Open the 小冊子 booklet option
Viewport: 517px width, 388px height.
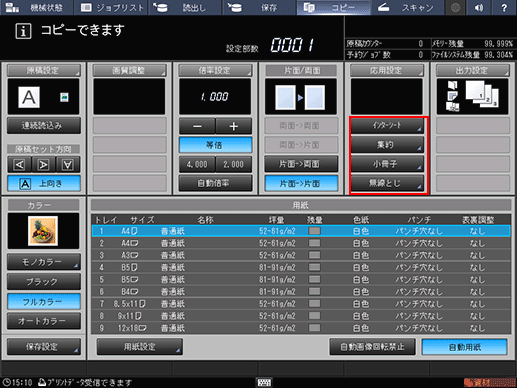(x=387, y=164)
